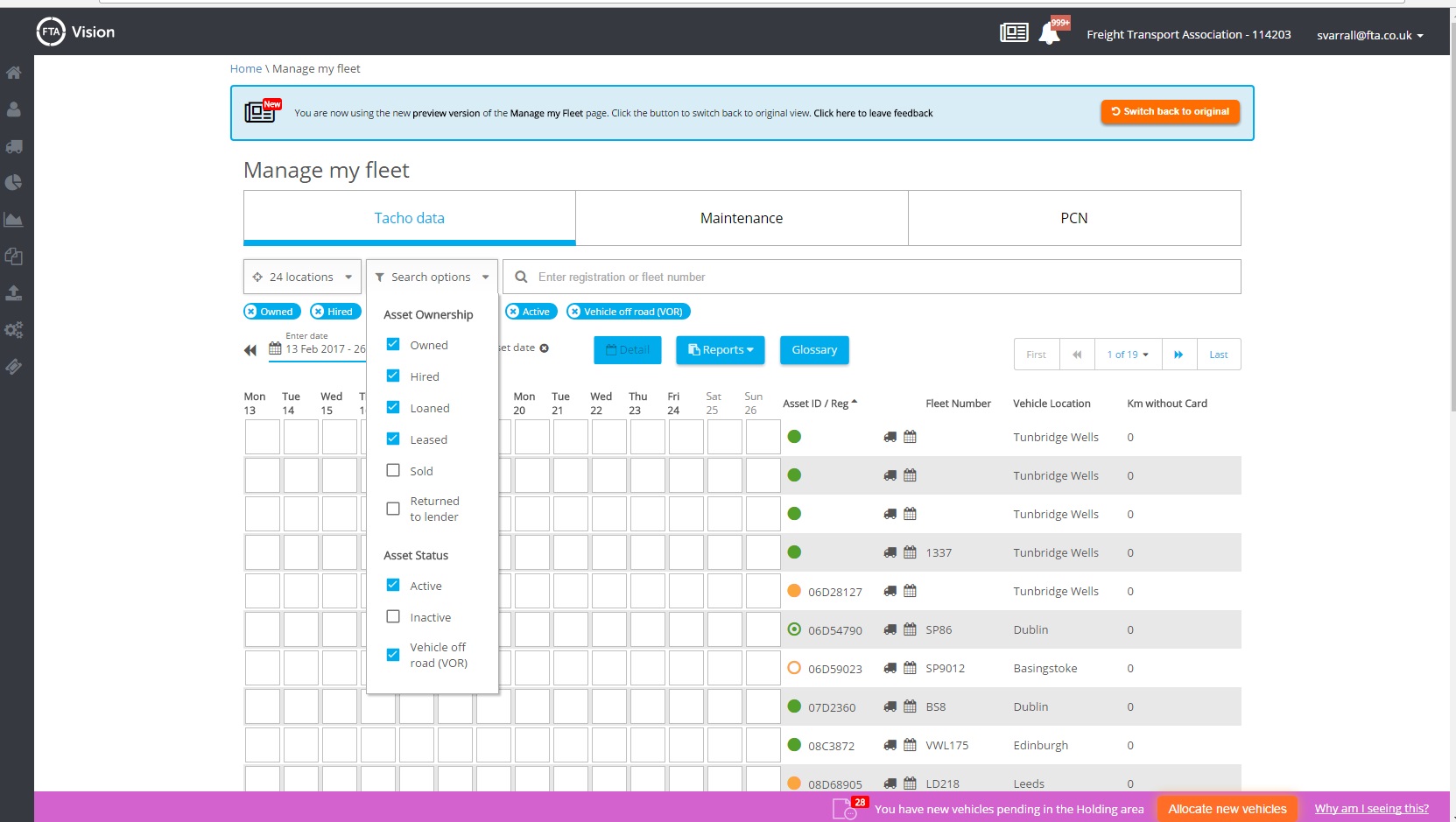Click the reset date circle icon
Screen dimensions: 1456x822
[x=544, y=348]
